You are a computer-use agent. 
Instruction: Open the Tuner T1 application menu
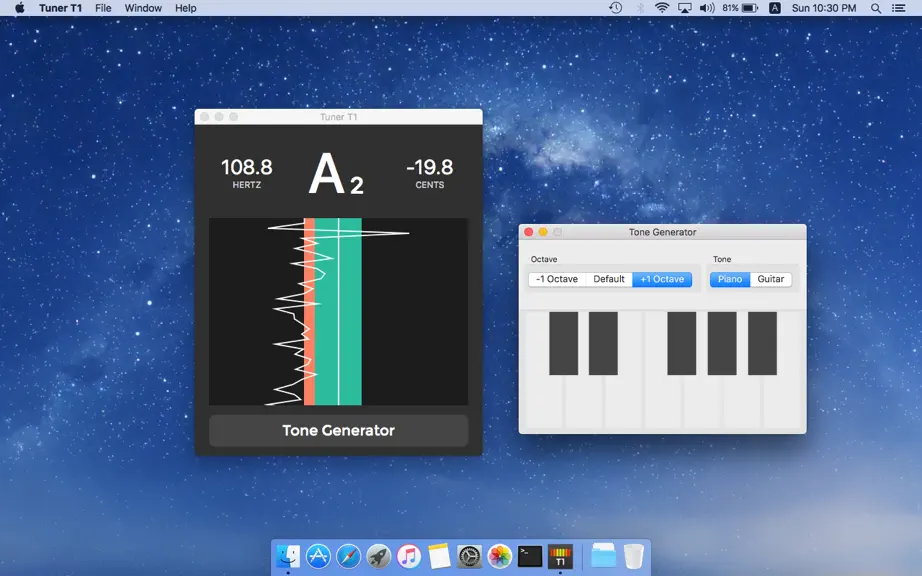click(x=60, y=8)
